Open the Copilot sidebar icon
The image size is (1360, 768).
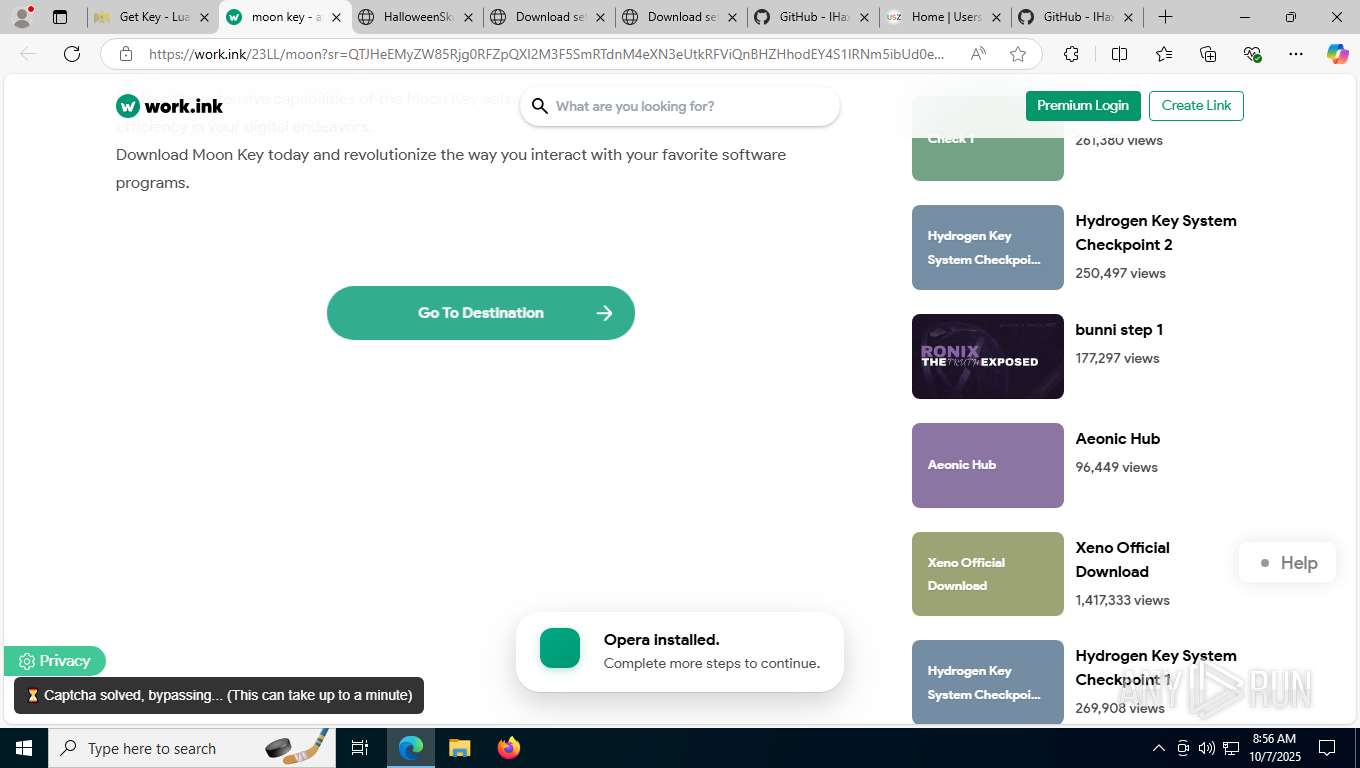tap(1337, 54)
